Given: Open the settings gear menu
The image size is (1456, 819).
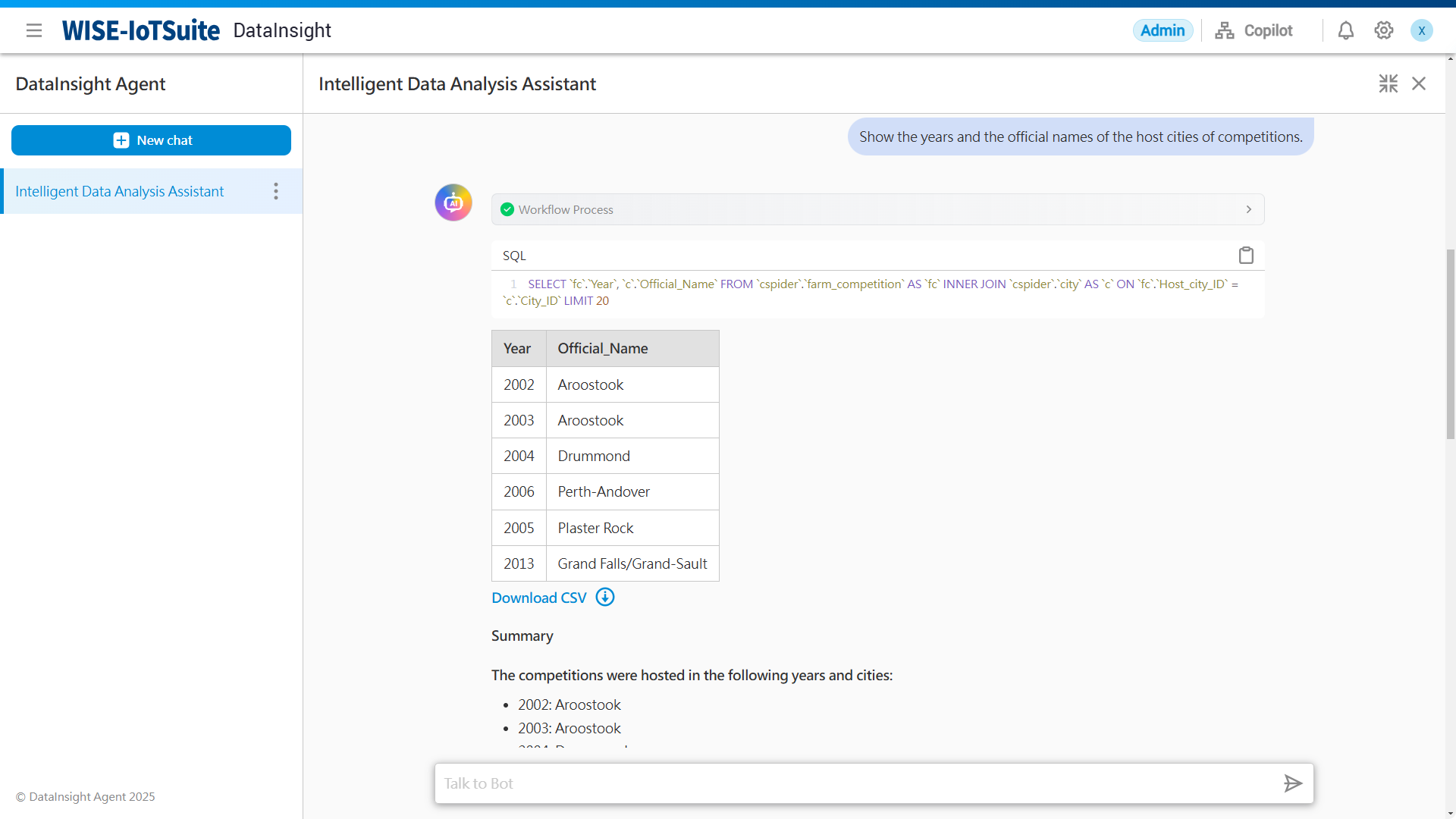Looking at the screenshot, I should coord(1383,30).
